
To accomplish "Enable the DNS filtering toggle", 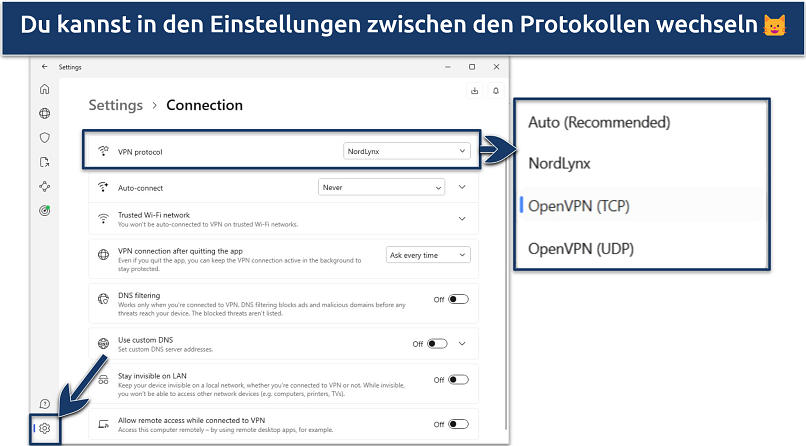I will pyautogui.click(x=459, y=299).
